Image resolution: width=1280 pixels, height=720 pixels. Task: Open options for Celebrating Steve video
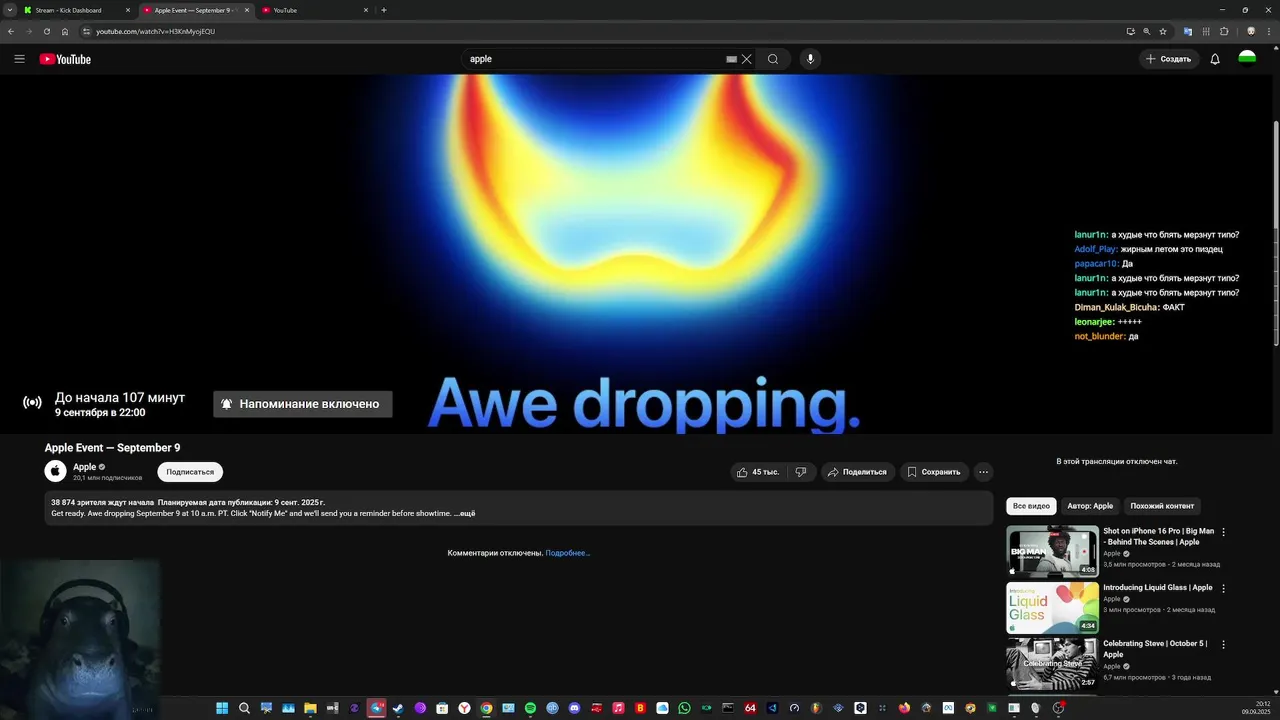[1223, 644]
